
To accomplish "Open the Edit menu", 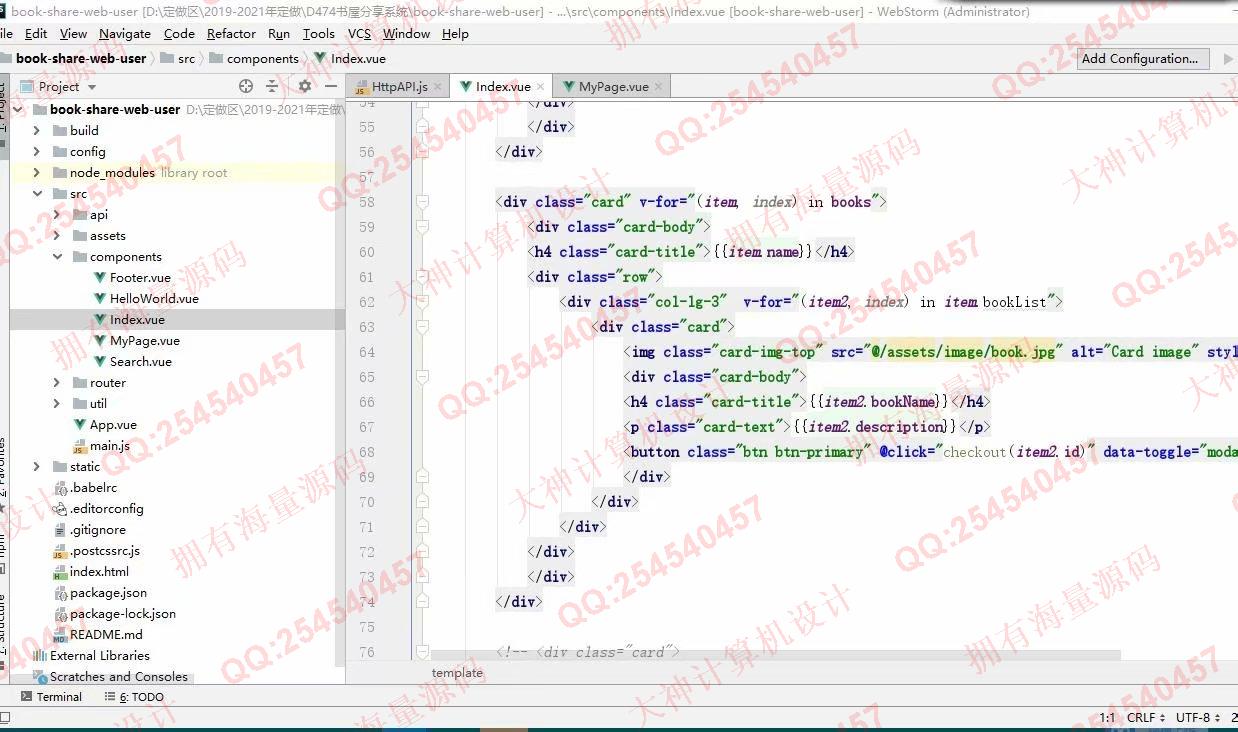I will (36, 33).
